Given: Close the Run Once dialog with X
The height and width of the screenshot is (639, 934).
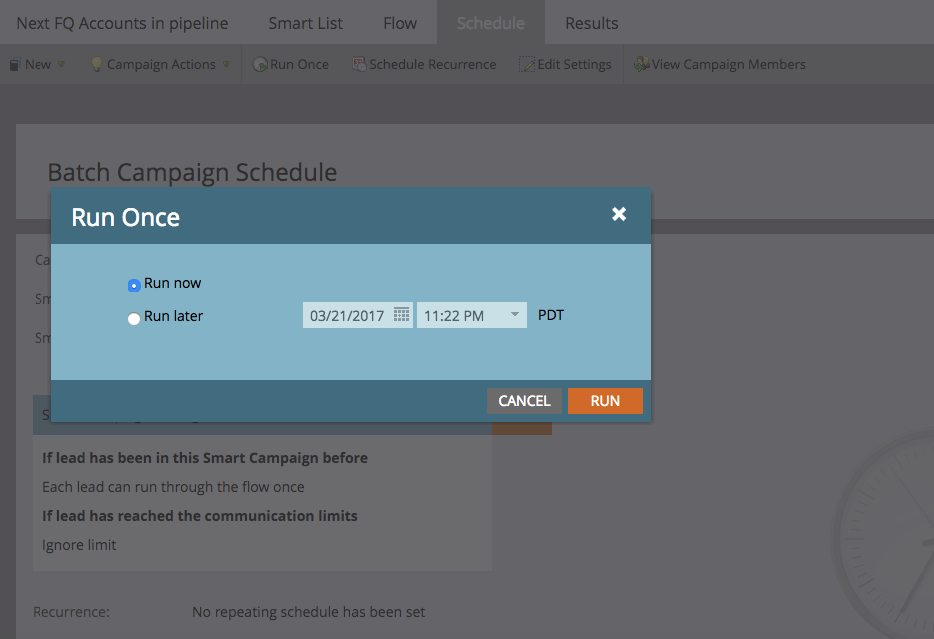Looking at the screenshot, I should coord(619,214).
